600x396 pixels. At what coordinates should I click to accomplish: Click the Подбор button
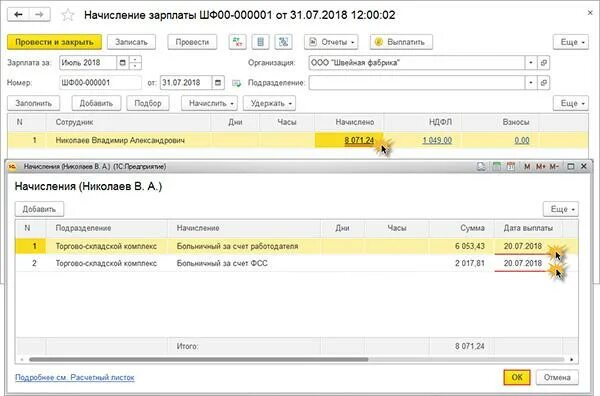(x=148, y=103)
